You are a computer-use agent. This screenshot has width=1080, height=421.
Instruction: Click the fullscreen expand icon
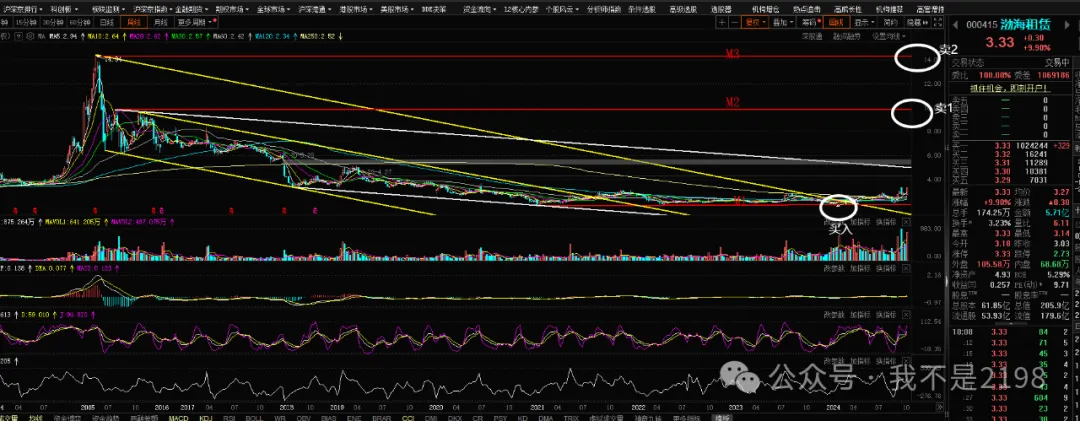click(x=938, y=22)
